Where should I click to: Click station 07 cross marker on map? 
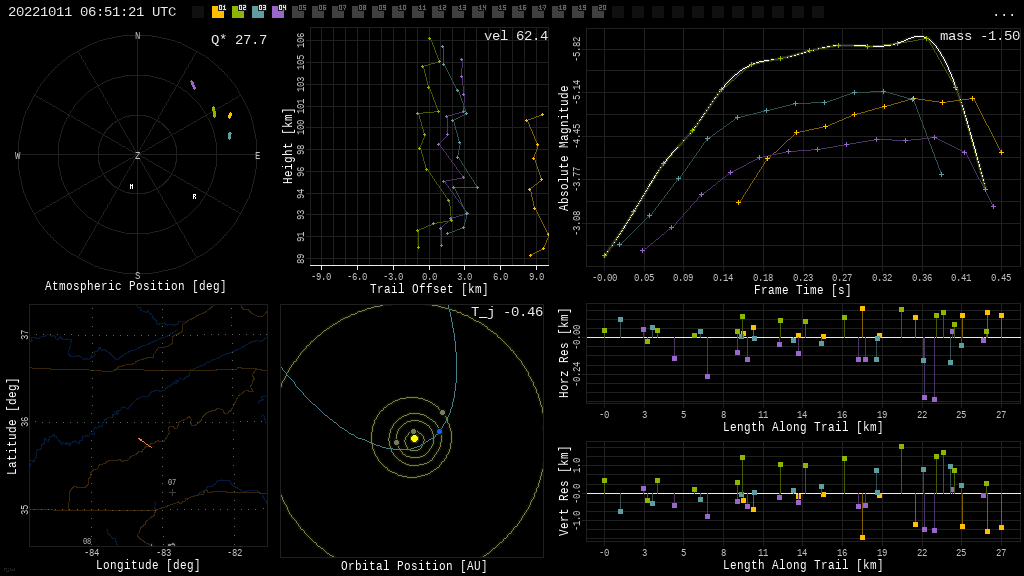(x=172, y=492)
